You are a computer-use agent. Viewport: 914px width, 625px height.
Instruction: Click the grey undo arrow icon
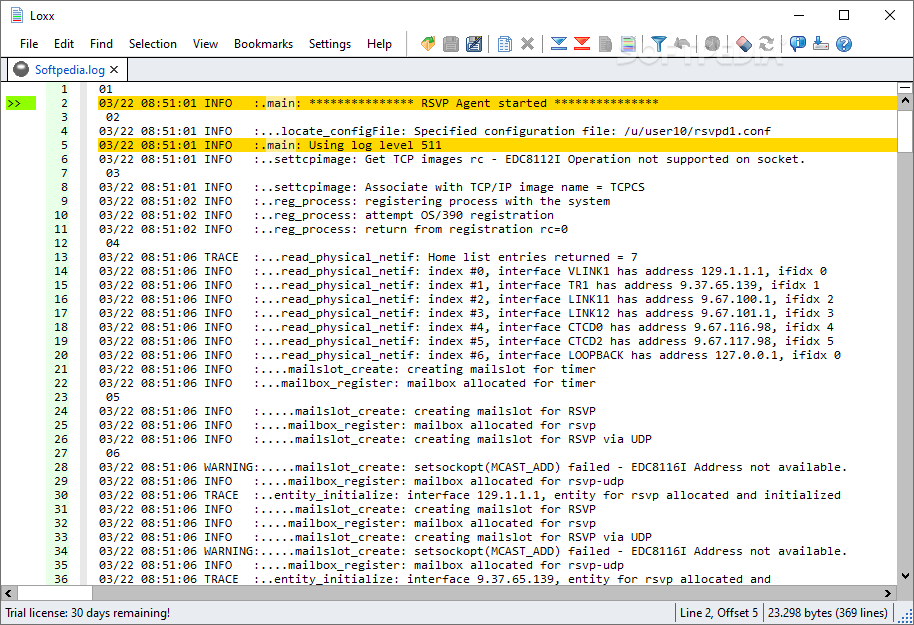coord(682,44)
